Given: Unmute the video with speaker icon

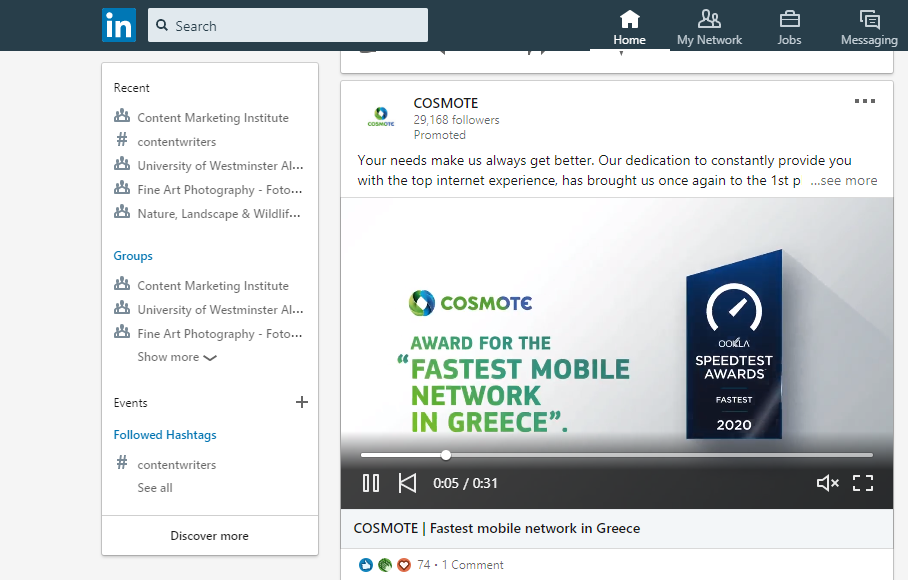Looking at the screenshot, I should tap(828, 483).
